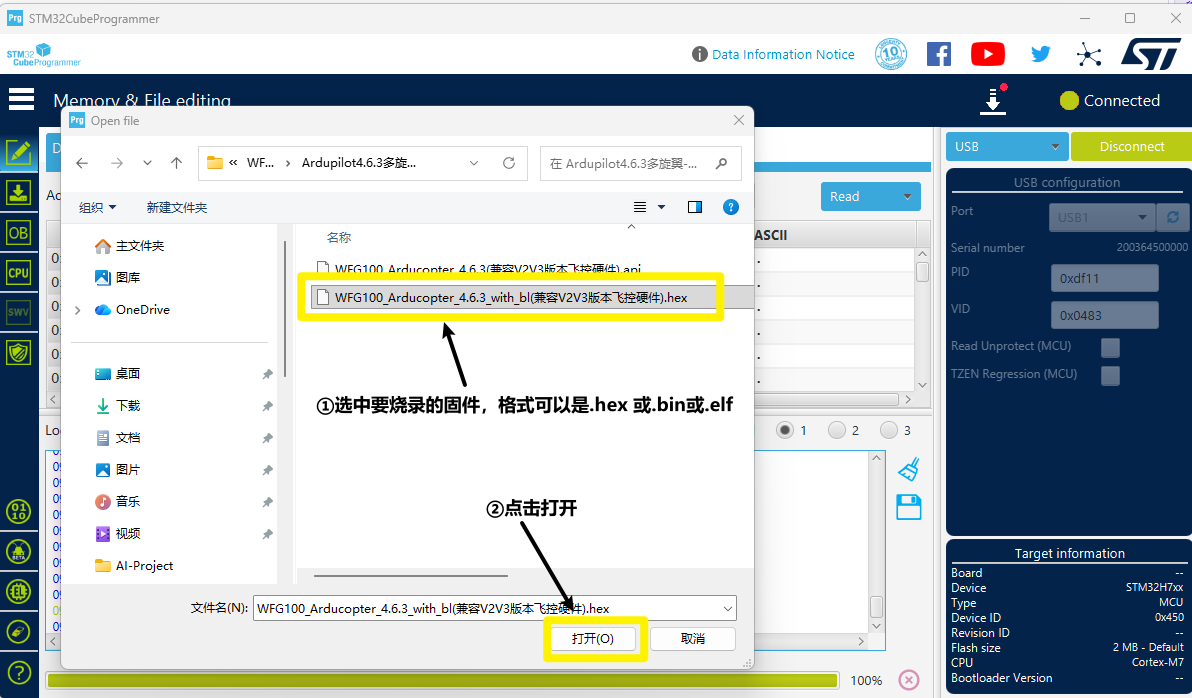Open the Option Bytes OB icon

18,233
